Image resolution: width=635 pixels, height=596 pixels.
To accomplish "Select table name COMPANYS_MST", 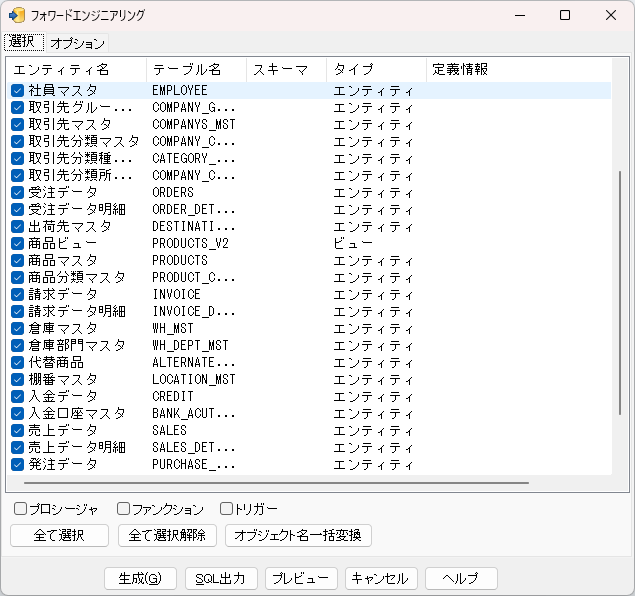I will coord(194,124).
